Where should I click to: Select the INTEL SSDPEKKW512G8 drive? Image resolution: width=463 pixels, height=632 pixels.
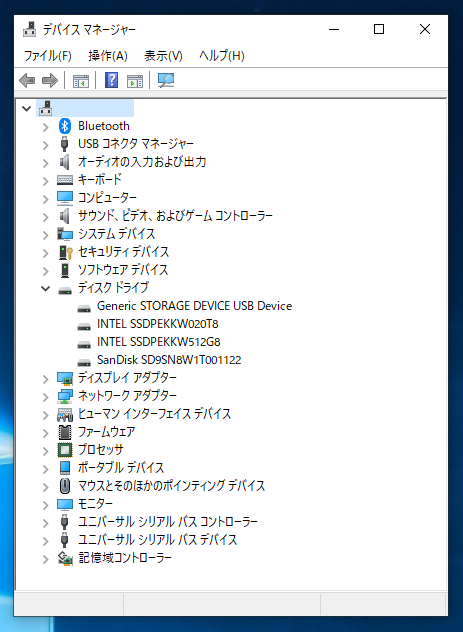pyautogui.click(x=159, y=342)
